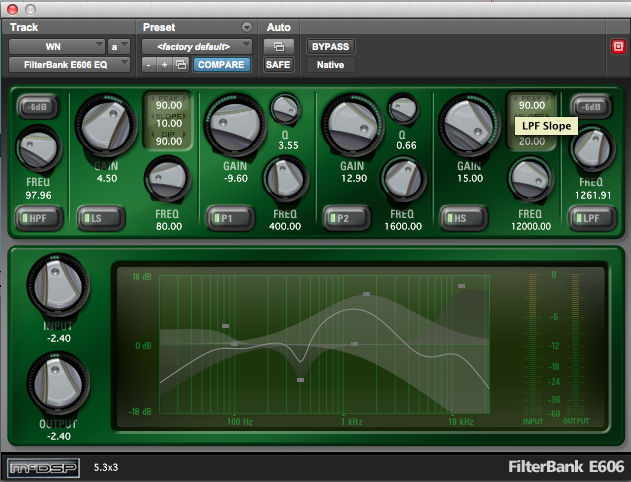Click the low shelf handle on the EQ graph

(225, 326)
